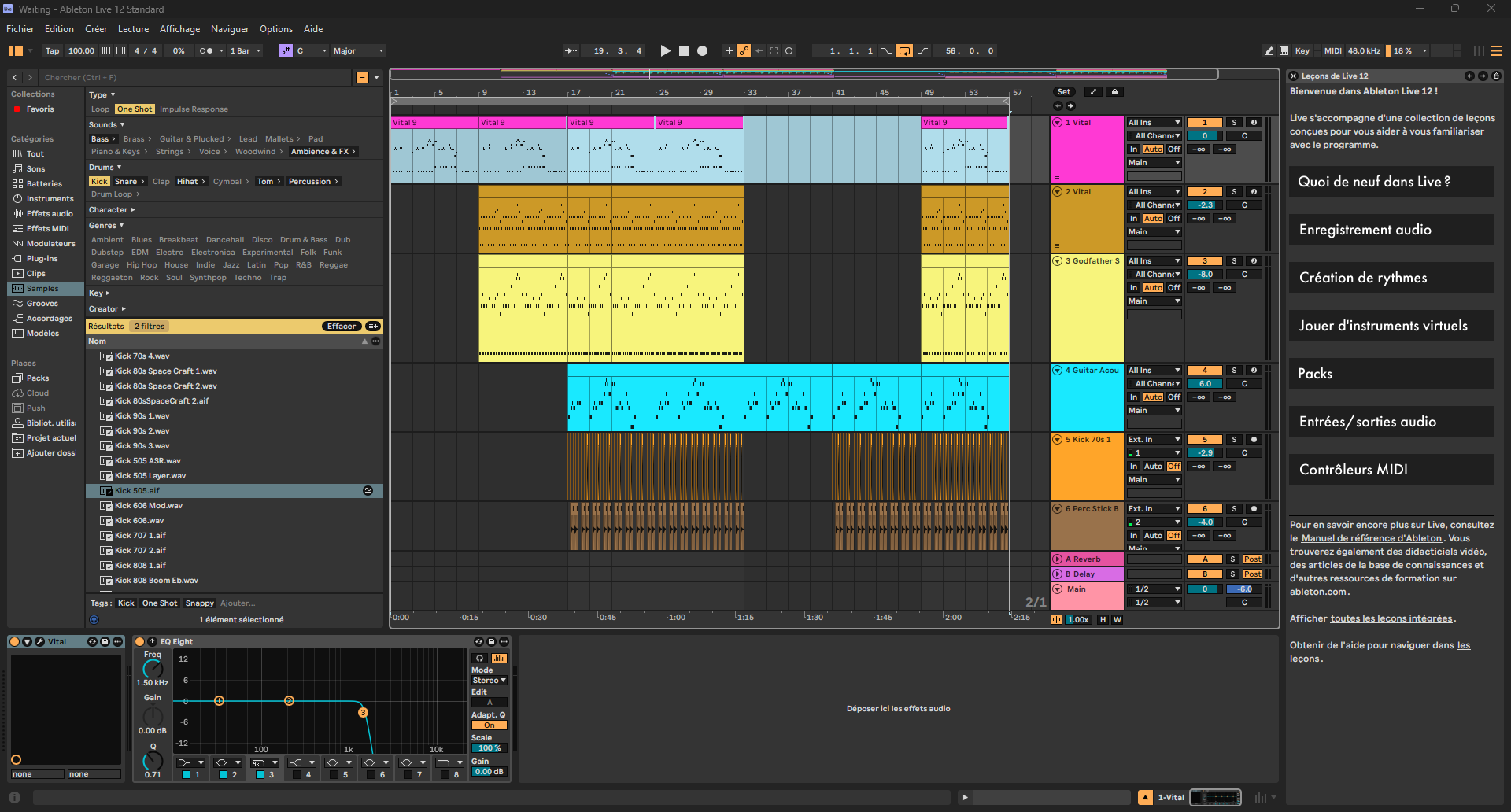Close the Leçons de Live 12 panel

(1293, 76)
